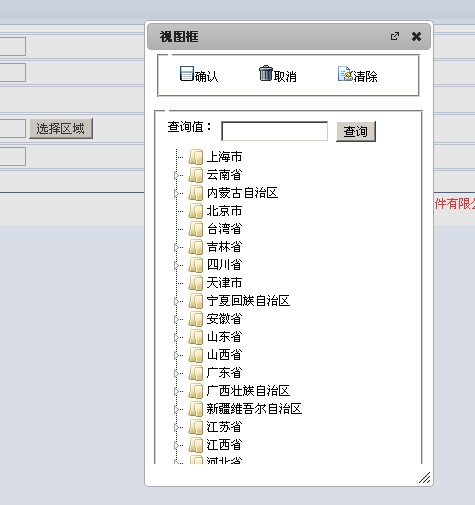
Task: Select 四川省 in the region tree
Action: click(224, 265)
